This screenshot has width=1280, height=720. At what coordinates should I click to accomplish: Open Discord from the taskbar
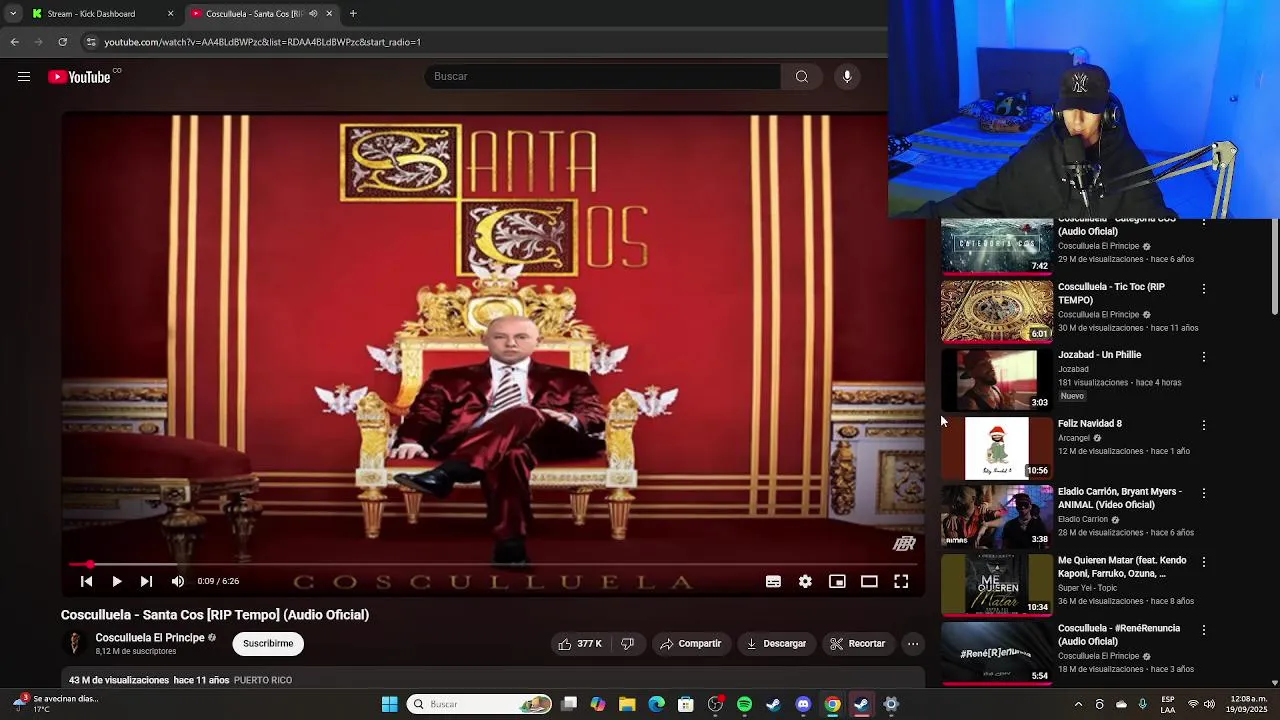click(x=803, y=704)
